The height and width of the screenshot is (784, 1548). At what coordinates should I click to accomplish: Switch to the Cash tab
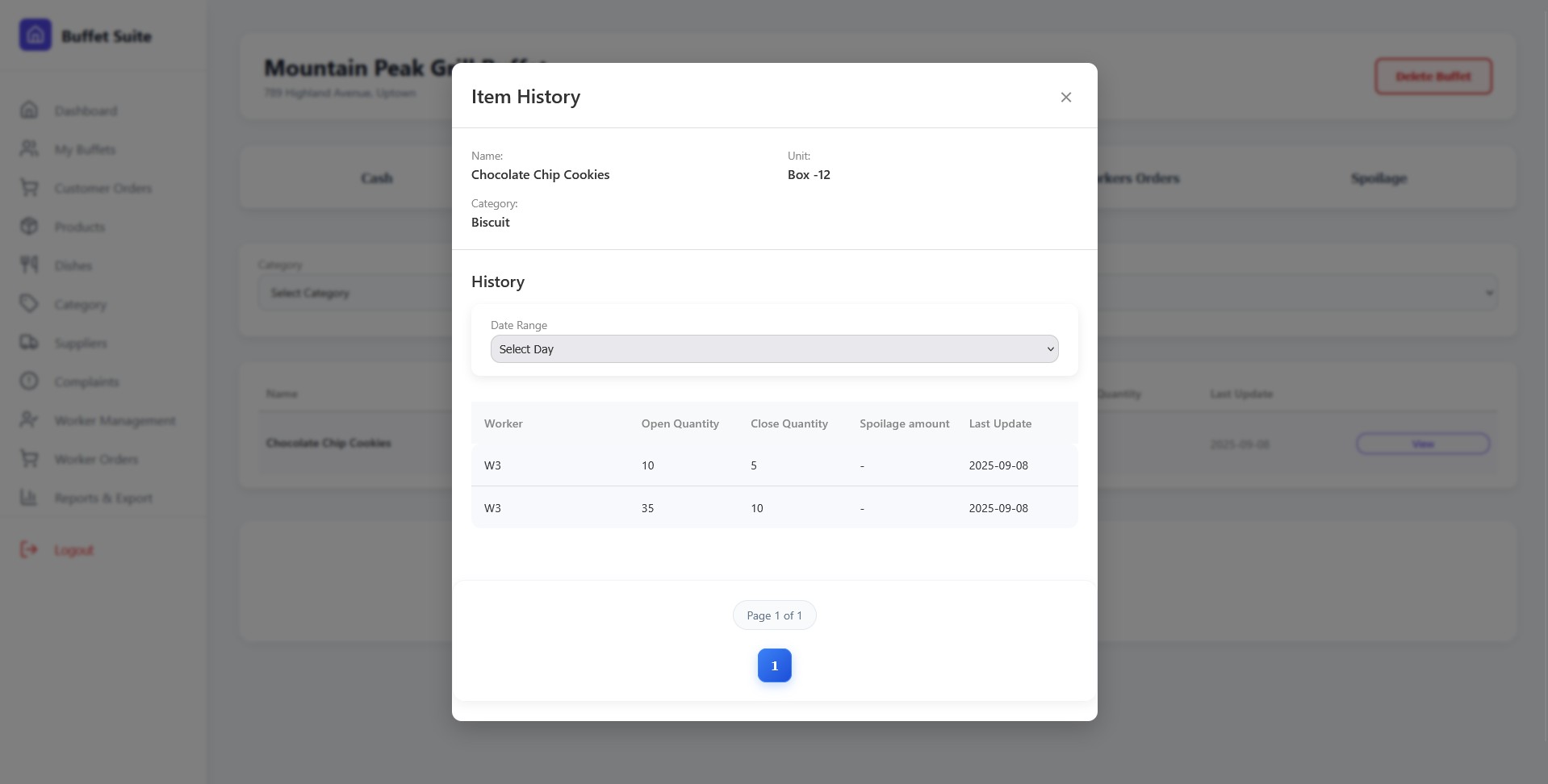pyautogui.click(x=376, y=178)
